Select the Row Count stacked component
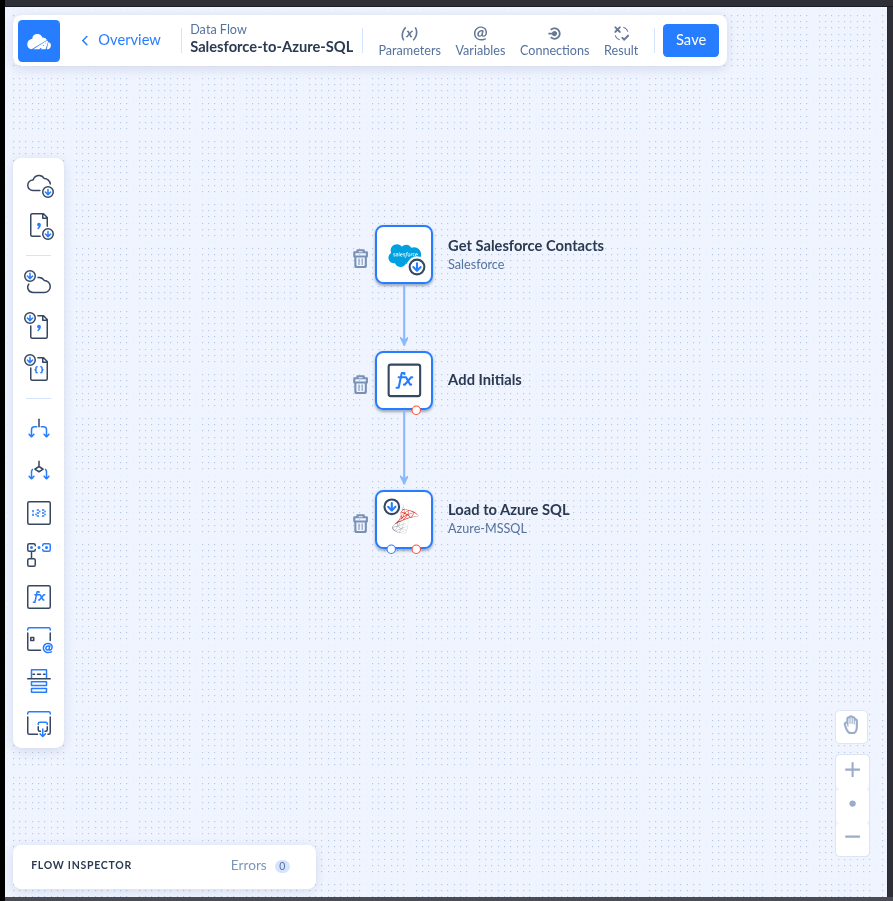This screenshot has width=893, height=901. pos(39,681)
